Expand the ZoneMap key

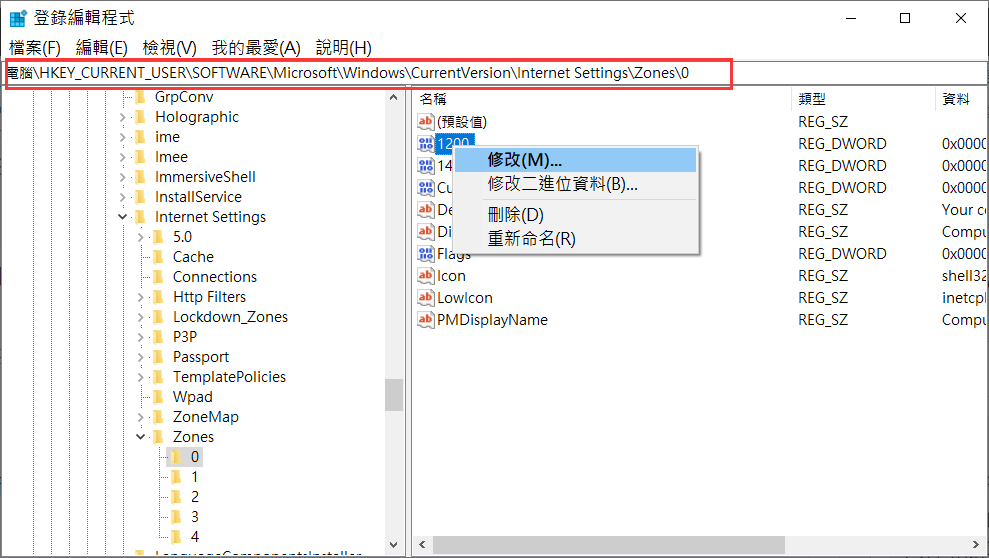(141, 417)
